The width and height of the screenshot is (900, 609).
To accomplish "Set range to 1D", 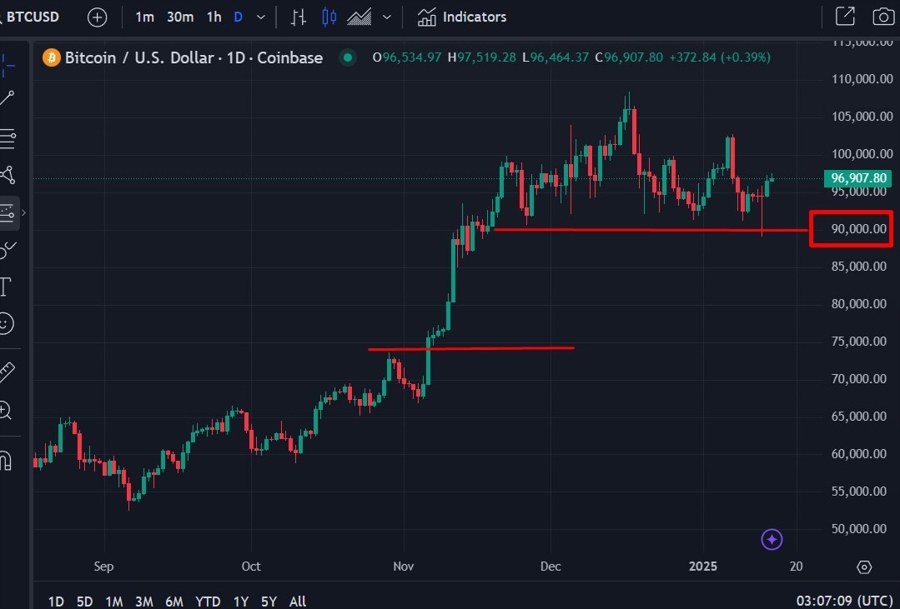I will (x=56, y=601).
